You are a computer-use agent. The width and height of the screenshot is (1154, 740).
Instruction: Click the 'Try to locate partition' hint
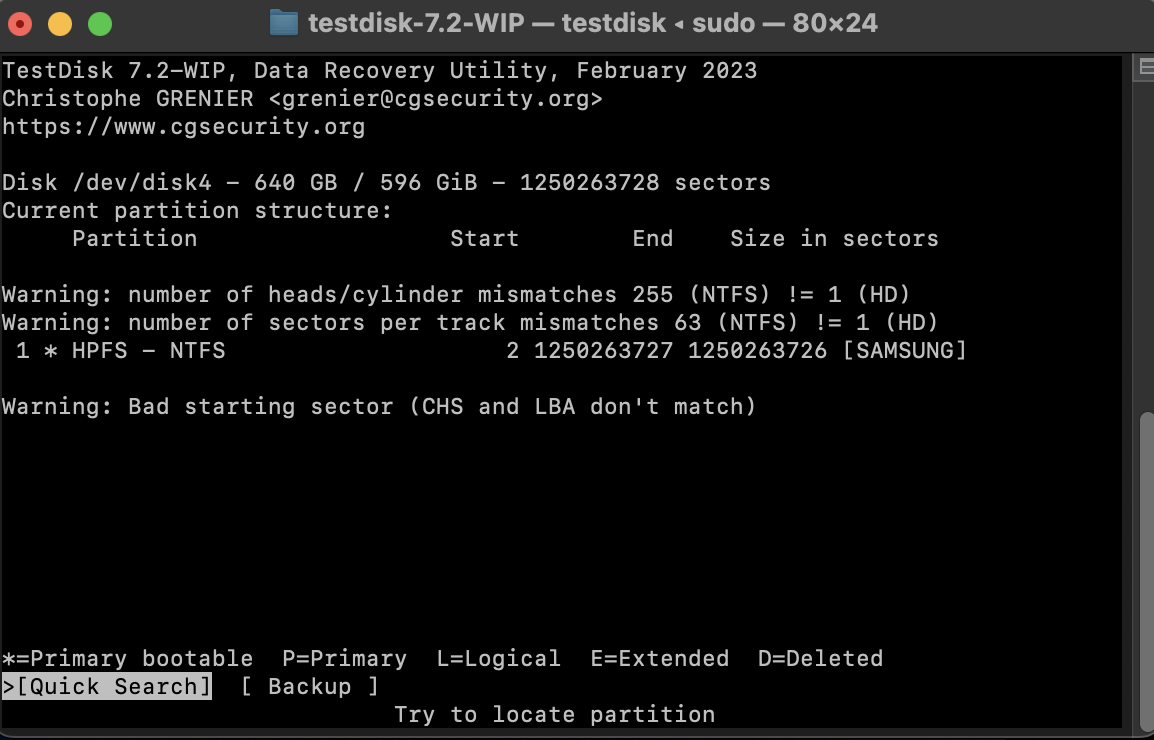[x=555, y=714]
